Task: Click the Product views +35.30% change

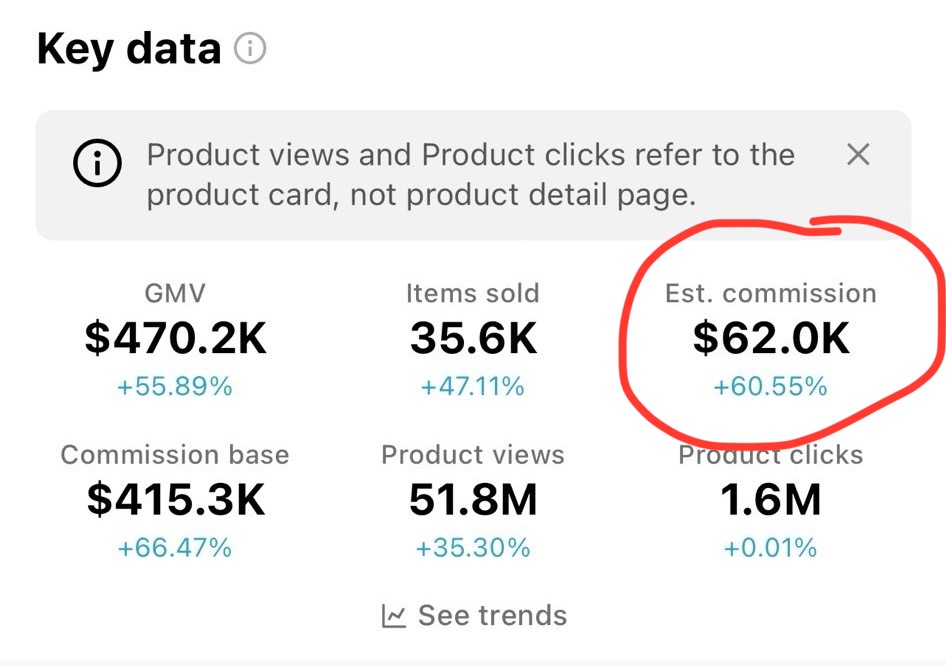Action: pos(472,548)
